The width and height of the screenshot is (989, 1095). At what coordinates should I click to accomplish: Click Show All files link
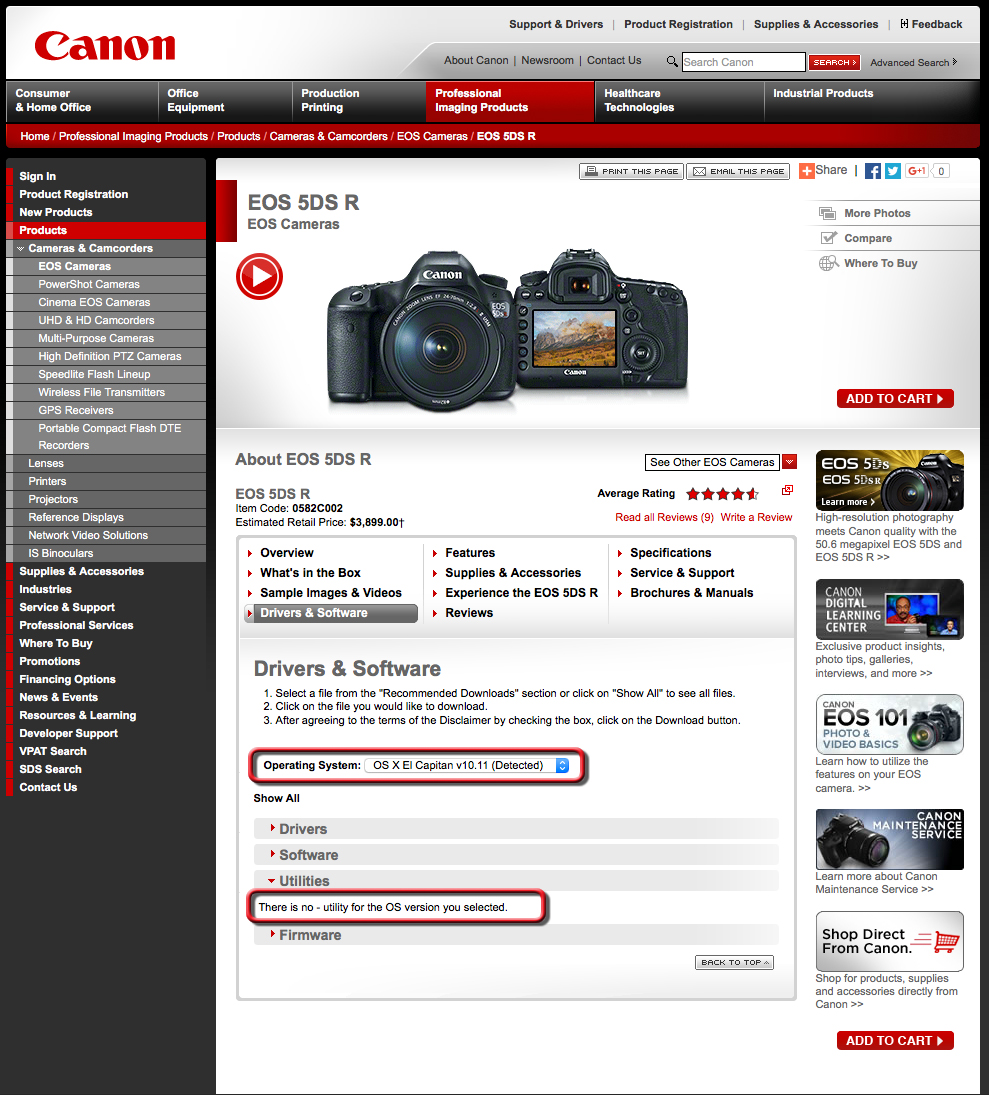pos(277,798)
